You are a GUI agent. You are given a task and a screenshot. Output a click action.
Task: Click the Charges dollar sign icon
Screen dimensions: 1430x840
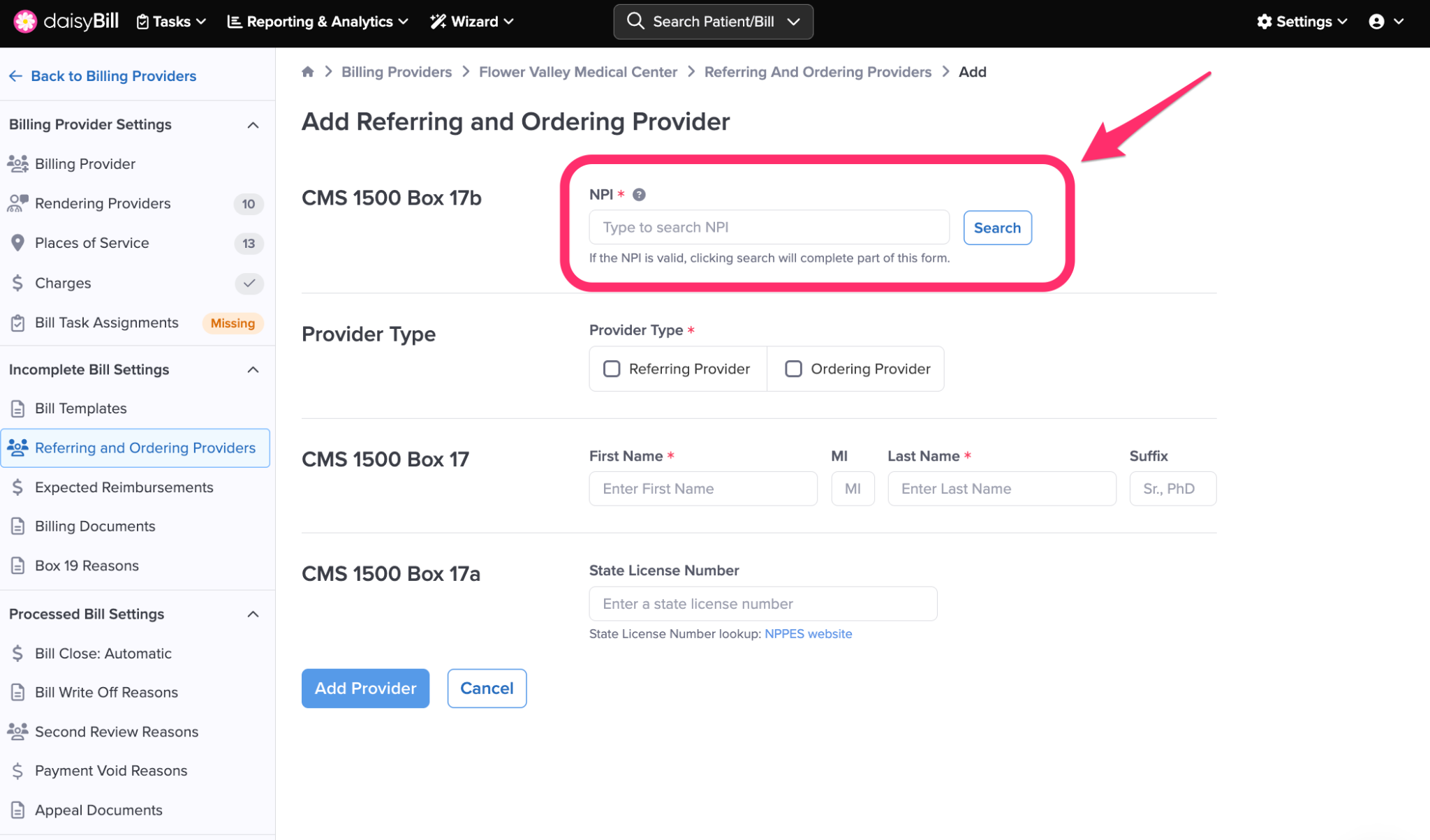(x=17, y=283)
